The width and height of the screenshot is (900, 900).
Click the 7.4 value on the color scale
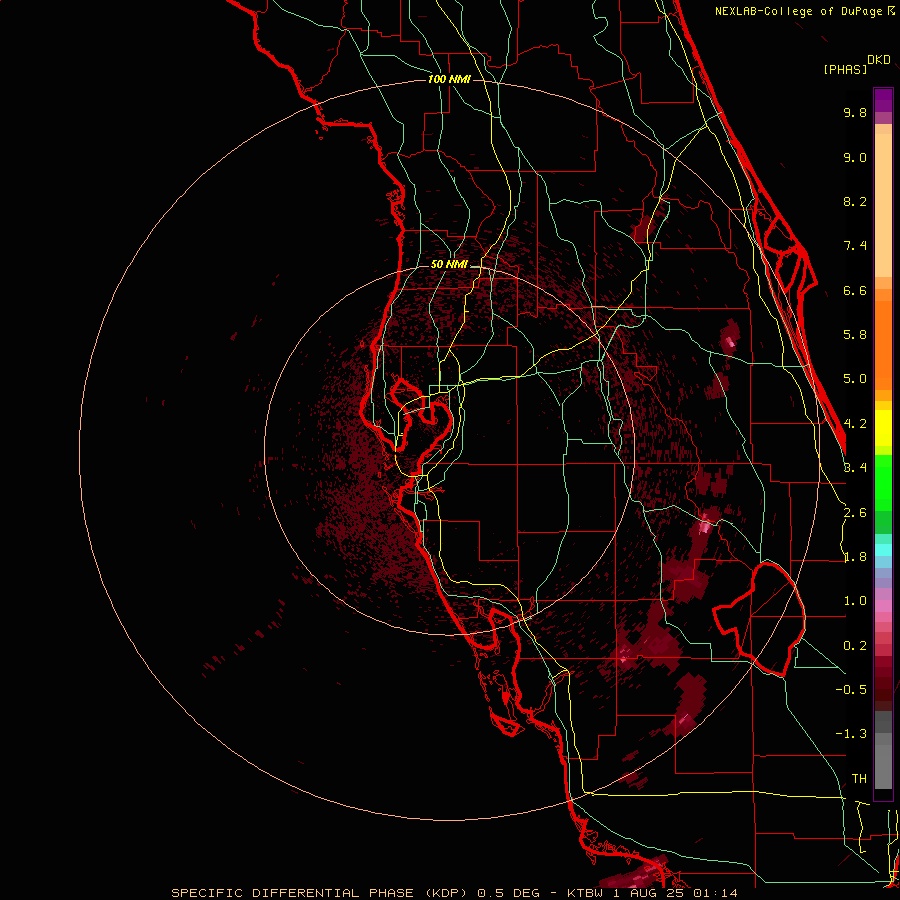855,246
